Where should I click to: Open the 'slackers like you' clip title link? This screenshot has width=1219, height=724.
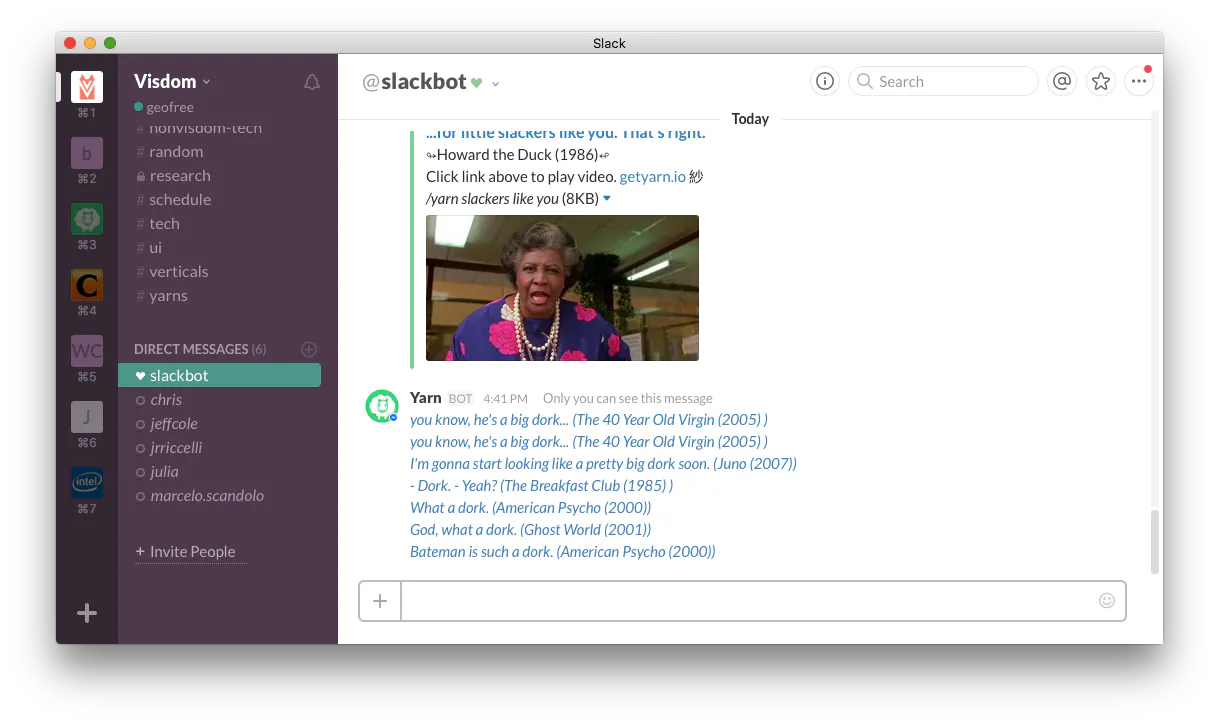point(565,133)
